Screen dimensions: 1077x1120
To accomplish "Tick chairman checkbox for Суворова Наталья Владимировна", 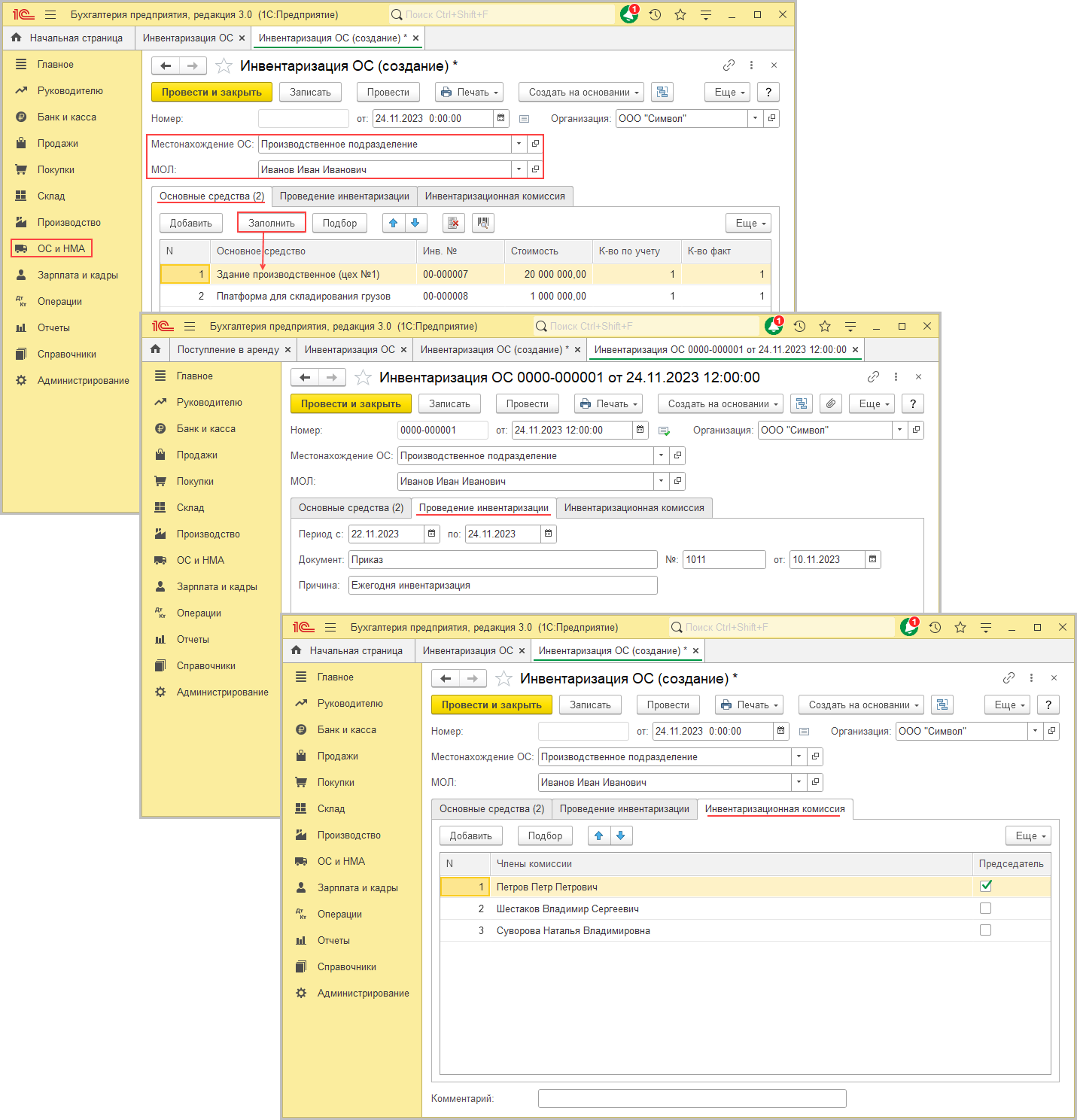I will (985, 930).
